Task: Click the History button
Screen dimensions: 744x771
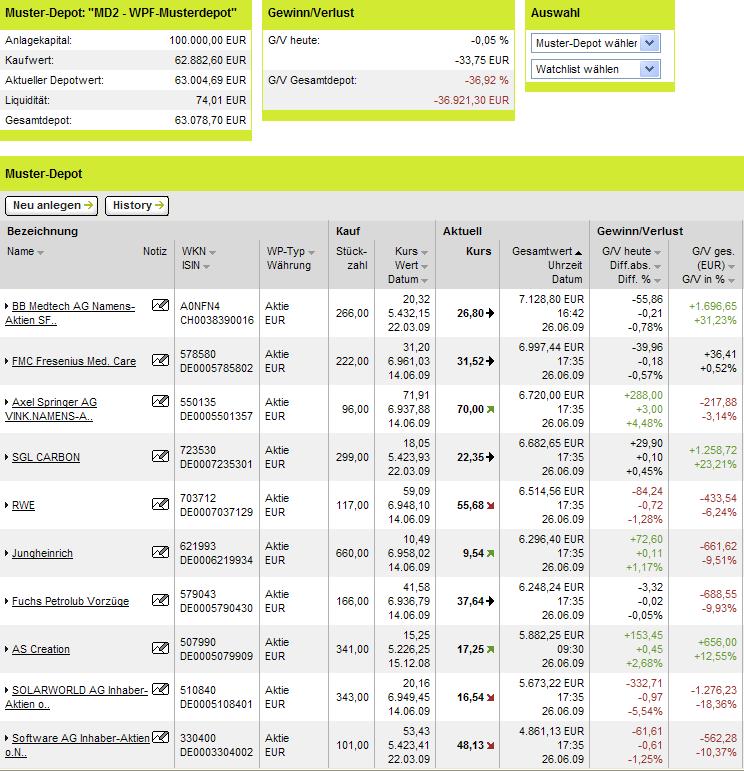Action: tap(137, 206)
